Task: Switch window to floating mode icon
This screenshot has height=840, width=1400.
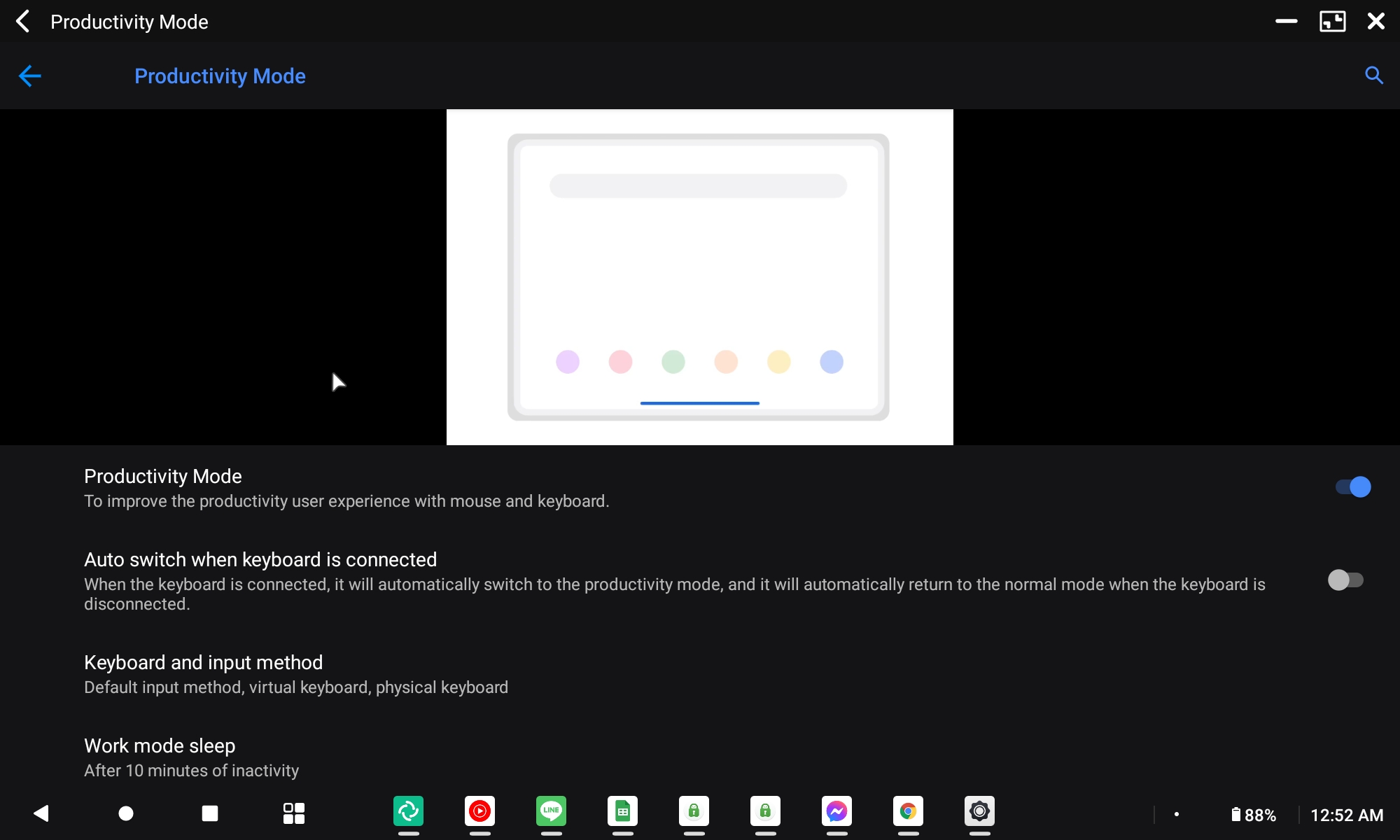Action: pos(1332,21)
